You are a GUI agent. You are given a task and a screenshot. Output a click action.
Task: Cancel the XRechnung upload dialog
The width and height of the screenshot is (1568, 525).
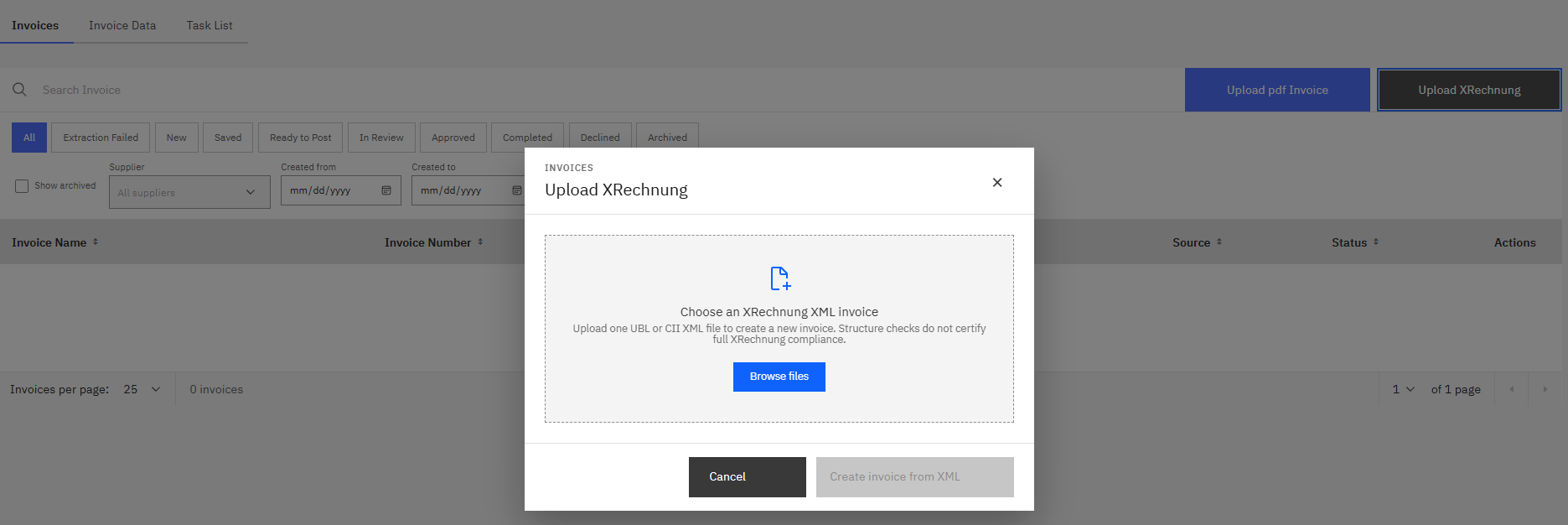(748, 477)
